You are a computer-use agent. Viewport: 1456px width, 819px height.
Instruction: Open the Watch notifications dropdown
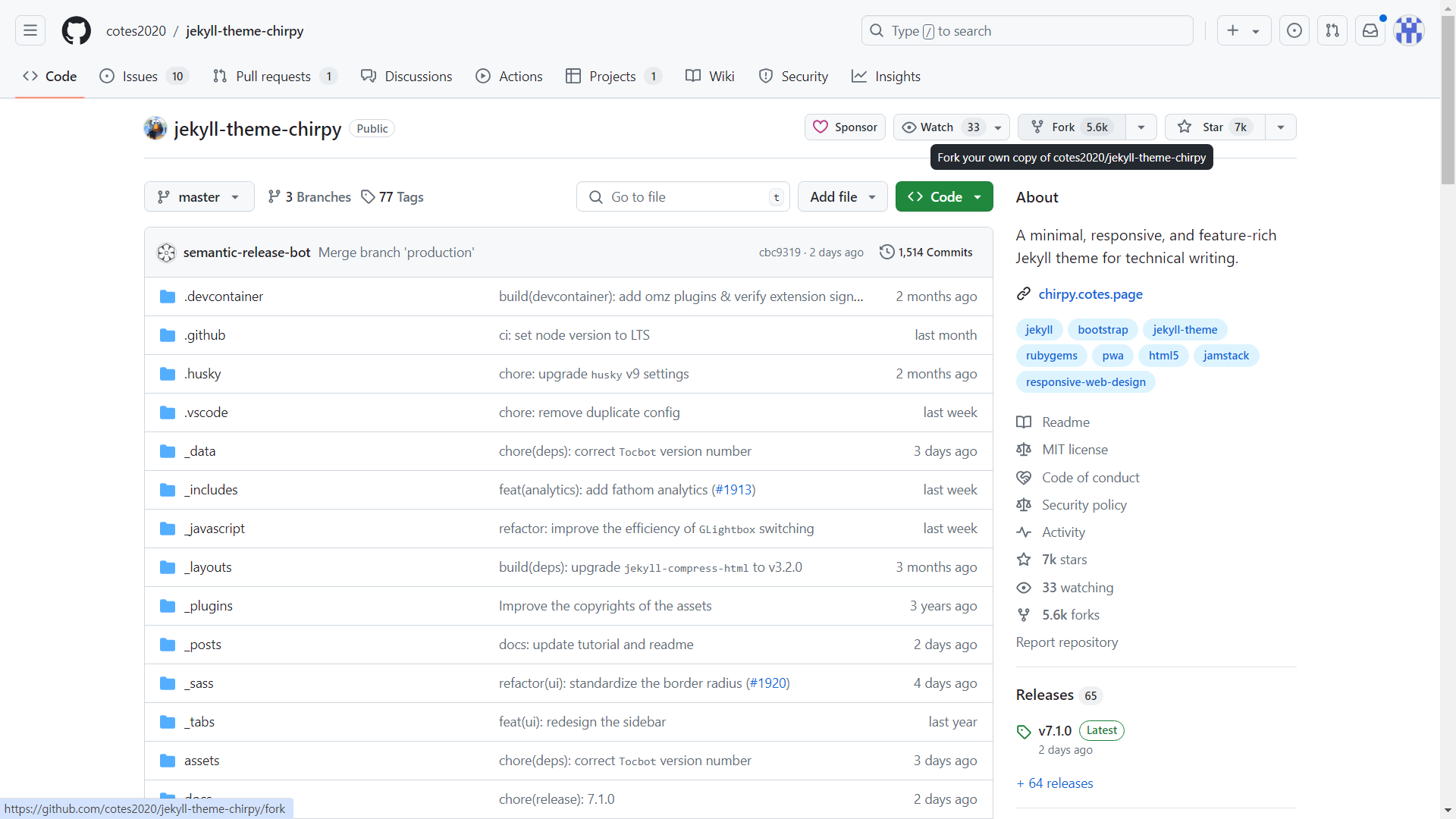[x=951, y=127]
